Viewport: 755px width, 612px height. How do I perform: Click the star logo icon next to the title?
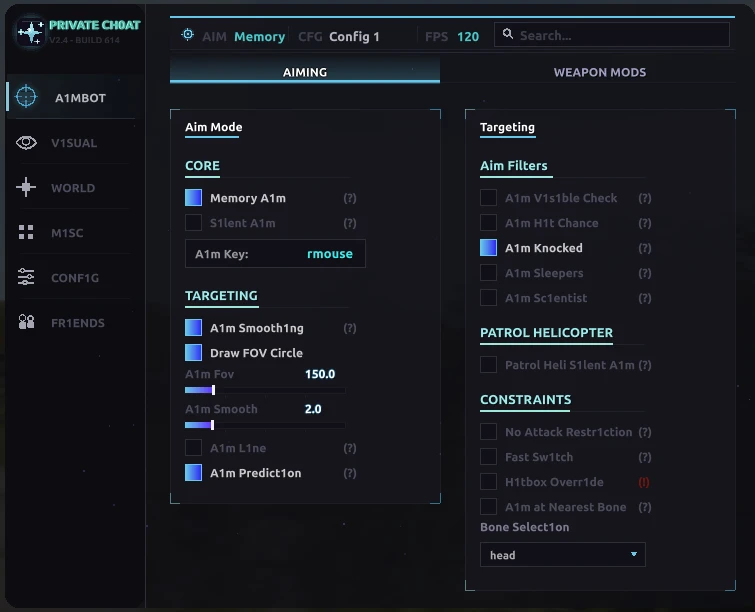pyautogui.click(x=31, y=32)
